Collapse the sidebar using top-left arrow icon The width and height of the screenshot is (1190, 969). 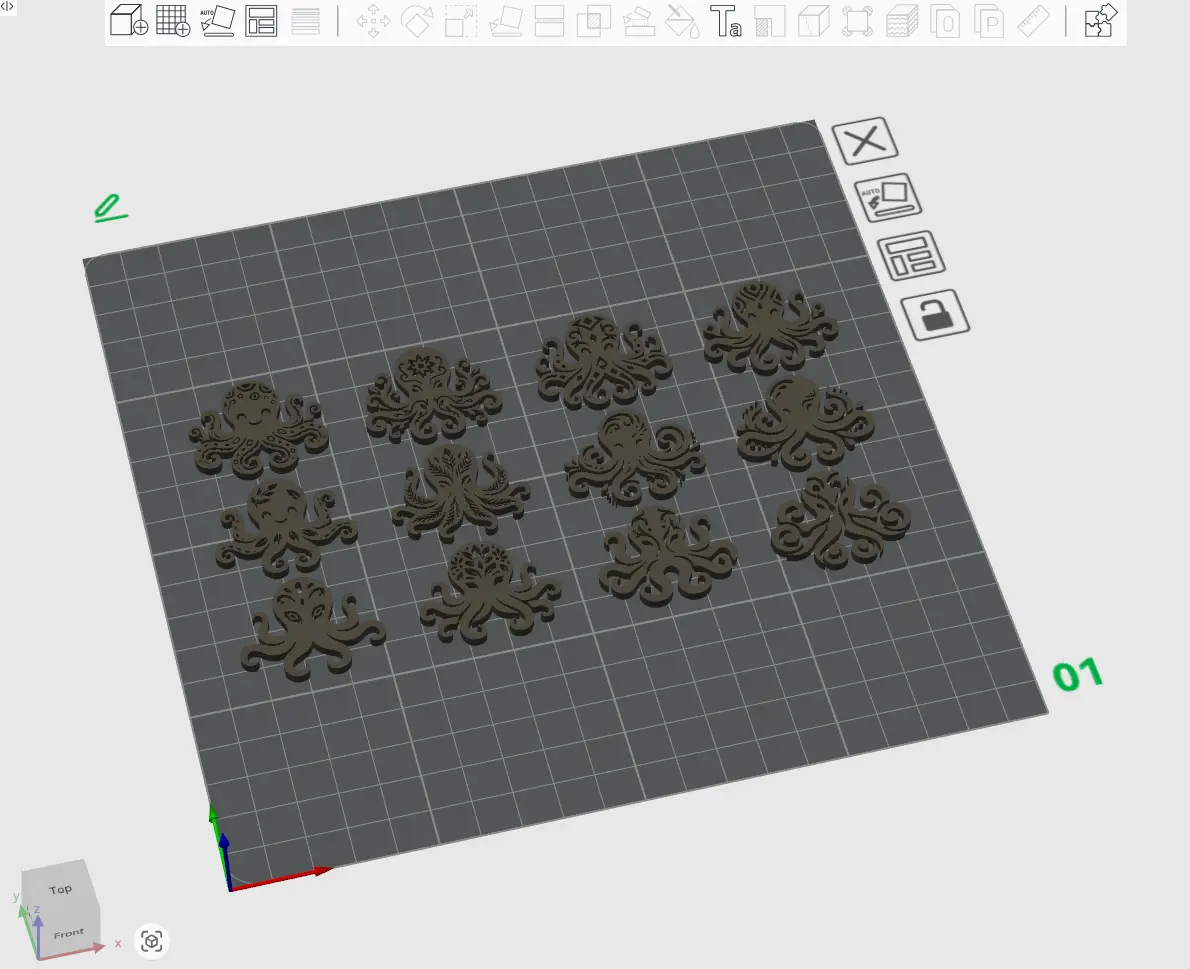(7, 6)
